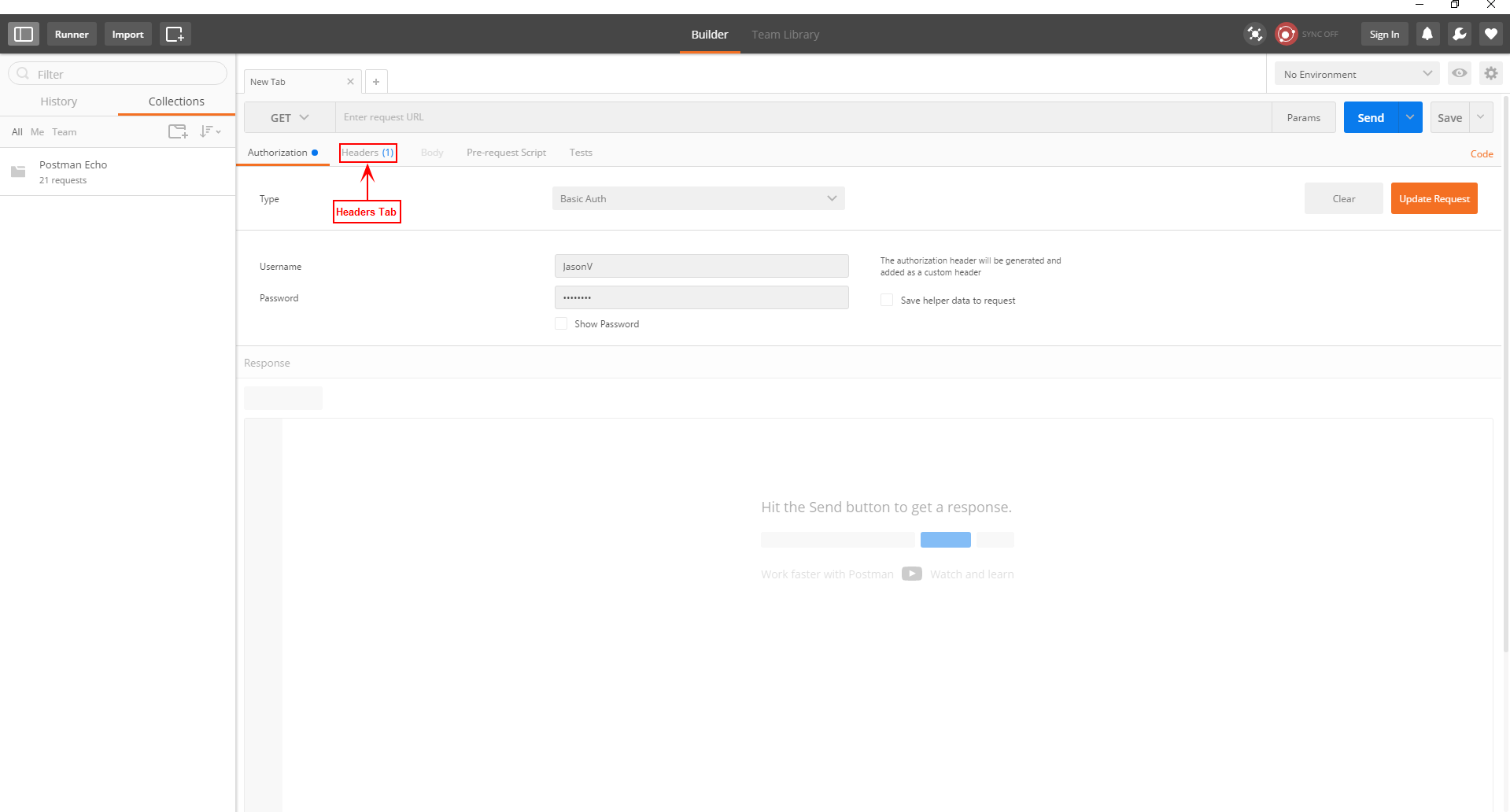The image size is (1510, 812).
Task: Click the blue Send button
Action: [1371, 117]
